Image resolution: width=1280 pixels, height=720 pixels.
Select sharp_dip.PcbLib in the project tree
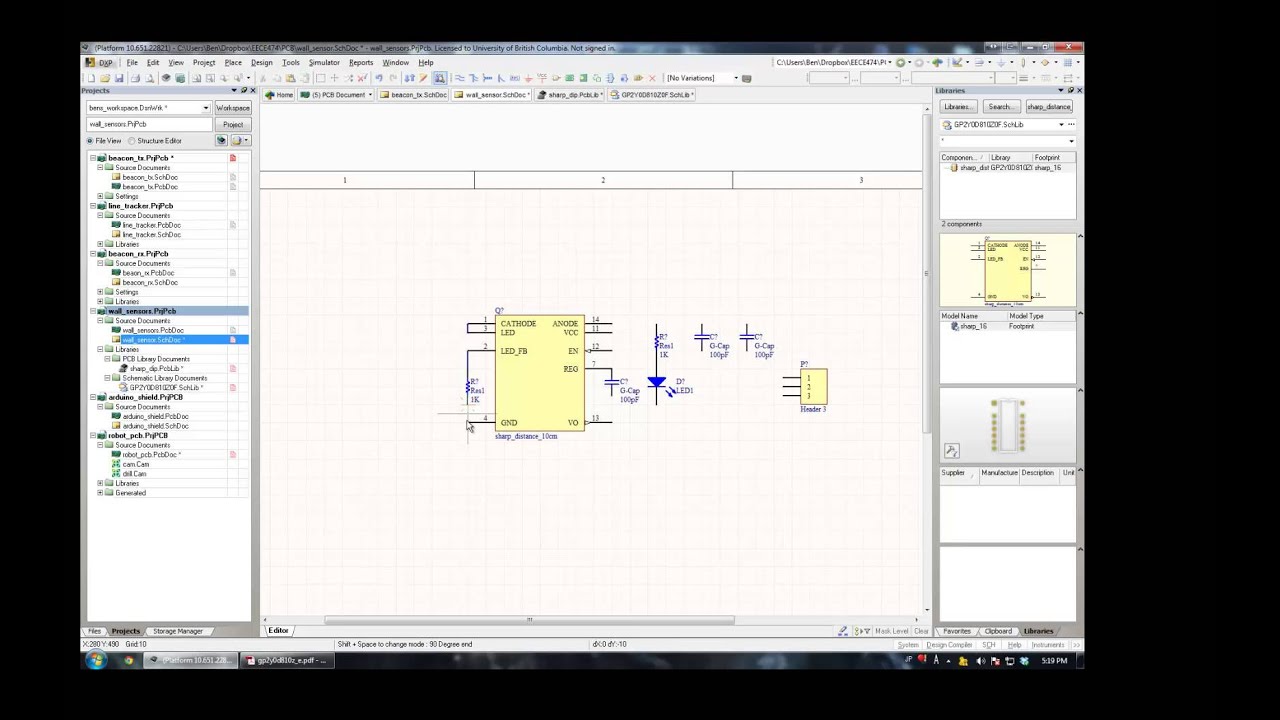click(x=155, y=369)
